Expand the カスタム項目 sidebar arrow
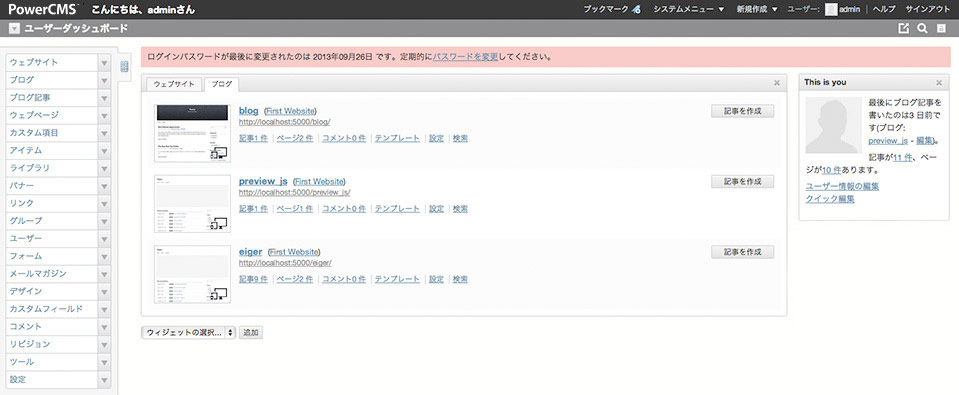The width and height of the screenshot is (959, 395). pos(104,133)
